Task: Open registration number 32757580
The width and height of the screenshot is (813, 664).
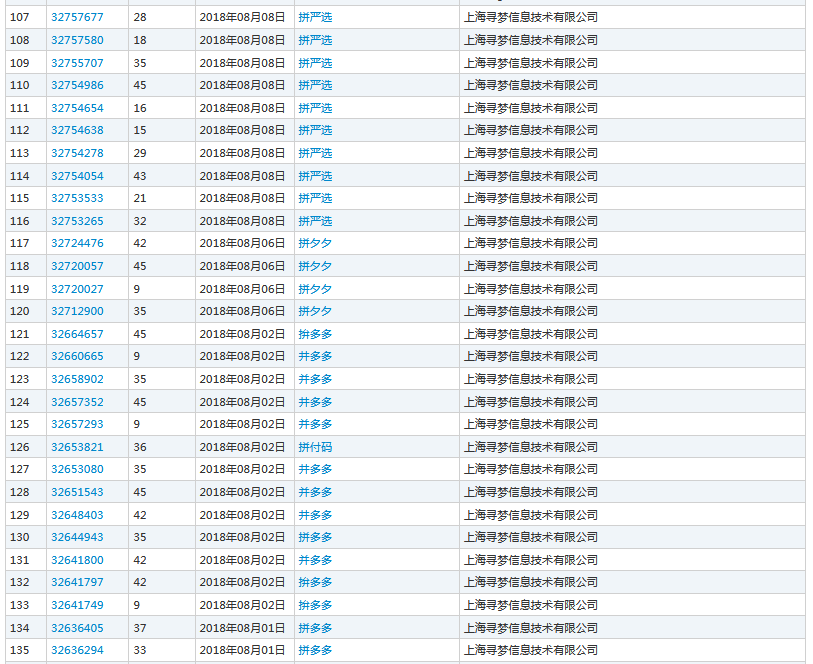Action: pyautogui.click(x=77, y=40)
